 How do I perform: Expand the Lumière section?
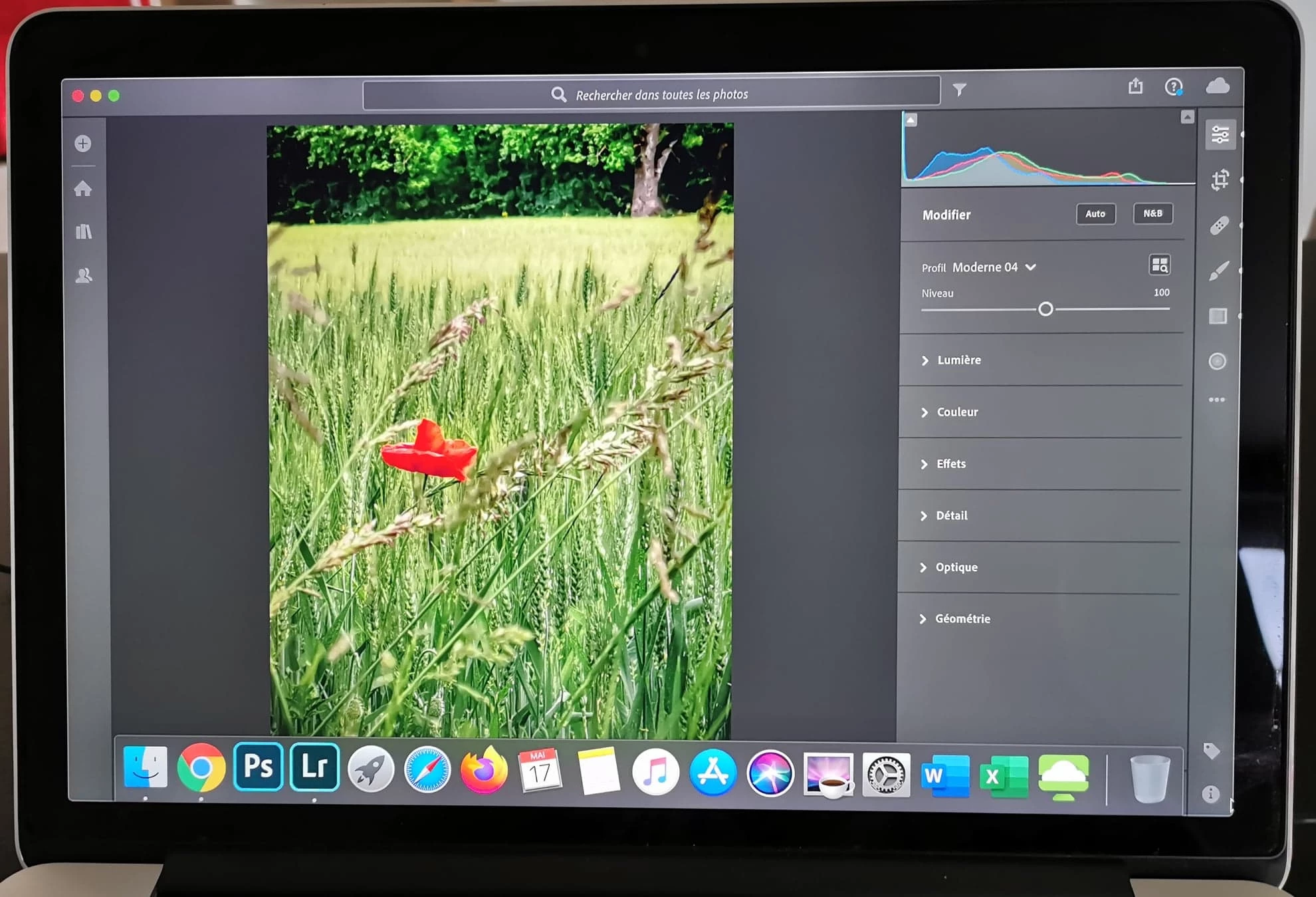958,360
